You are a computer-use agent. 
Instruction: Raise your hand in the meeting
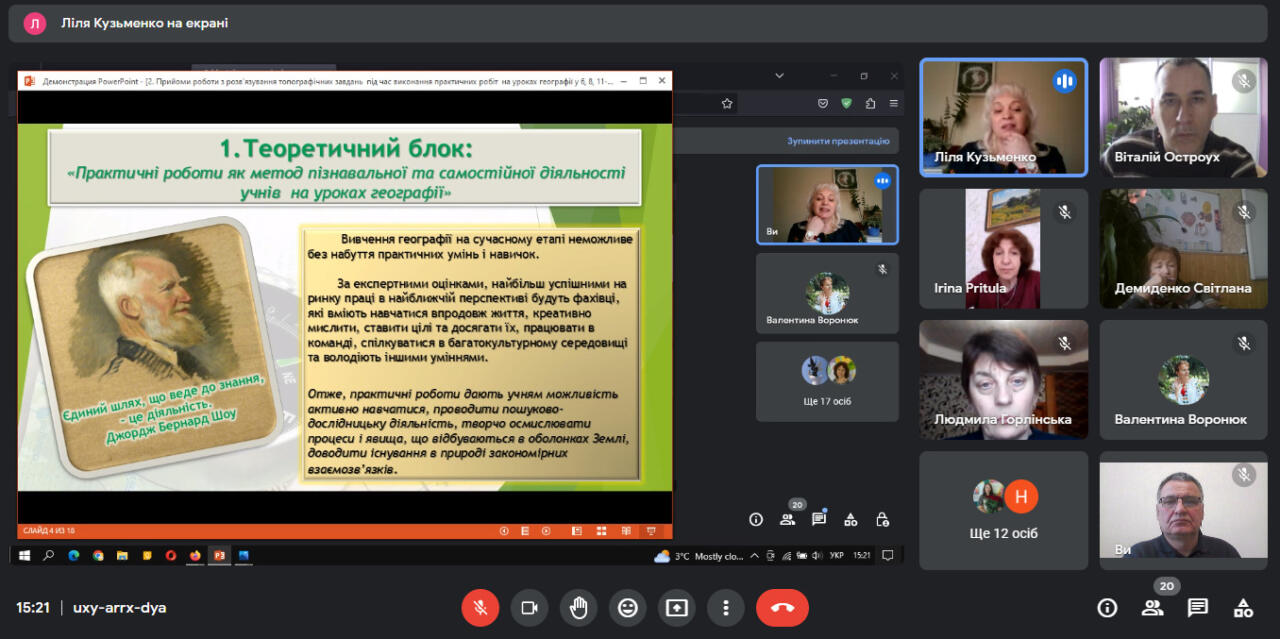click(578, 607)
